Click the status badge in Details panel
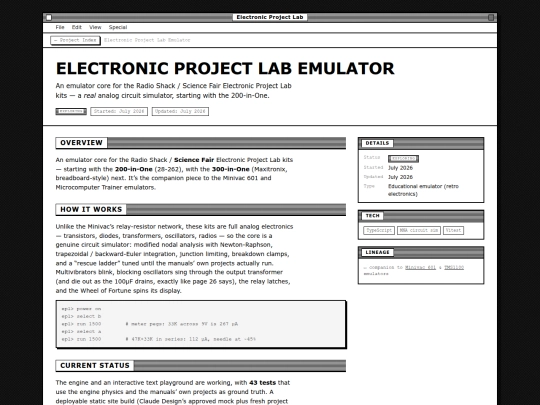The width and height of the screenshot is (540, 405). (x=403, y=159)
